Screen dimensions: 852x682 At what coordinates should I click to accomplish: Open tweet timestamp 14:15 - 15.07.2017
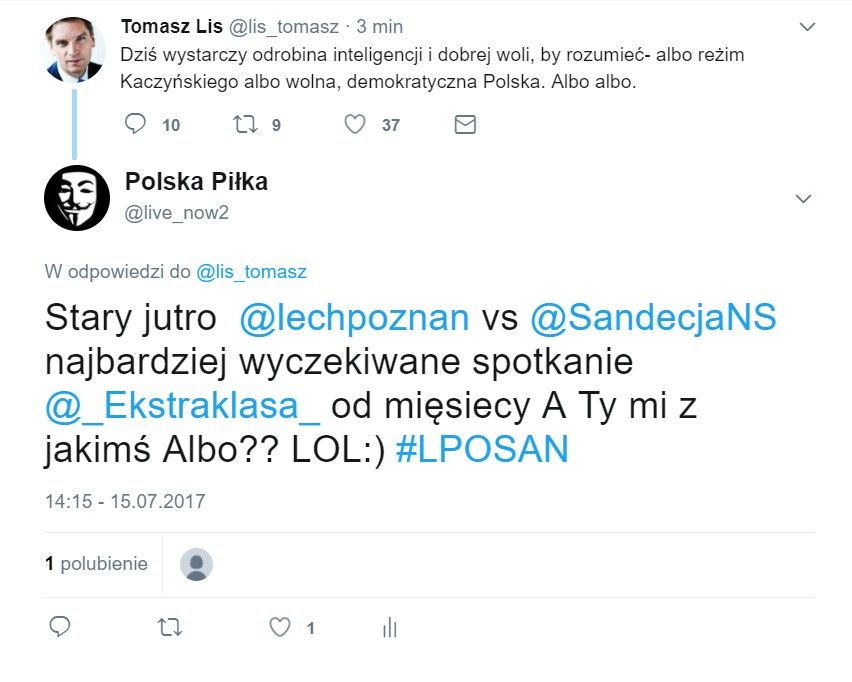pyautogui.click(x=125, y=501)
